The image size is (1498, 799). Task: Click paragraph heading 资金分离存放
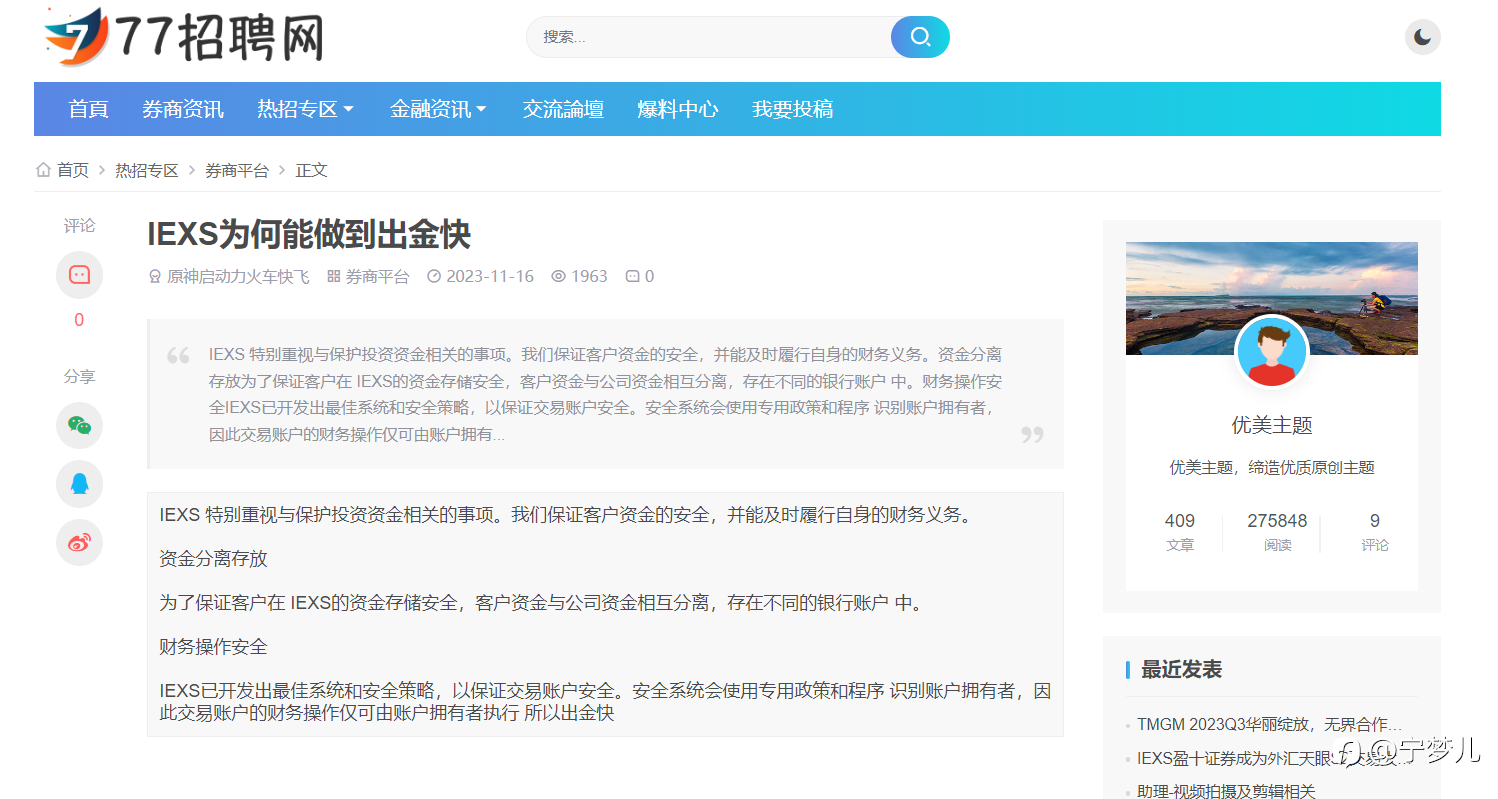tap(213, 559)
